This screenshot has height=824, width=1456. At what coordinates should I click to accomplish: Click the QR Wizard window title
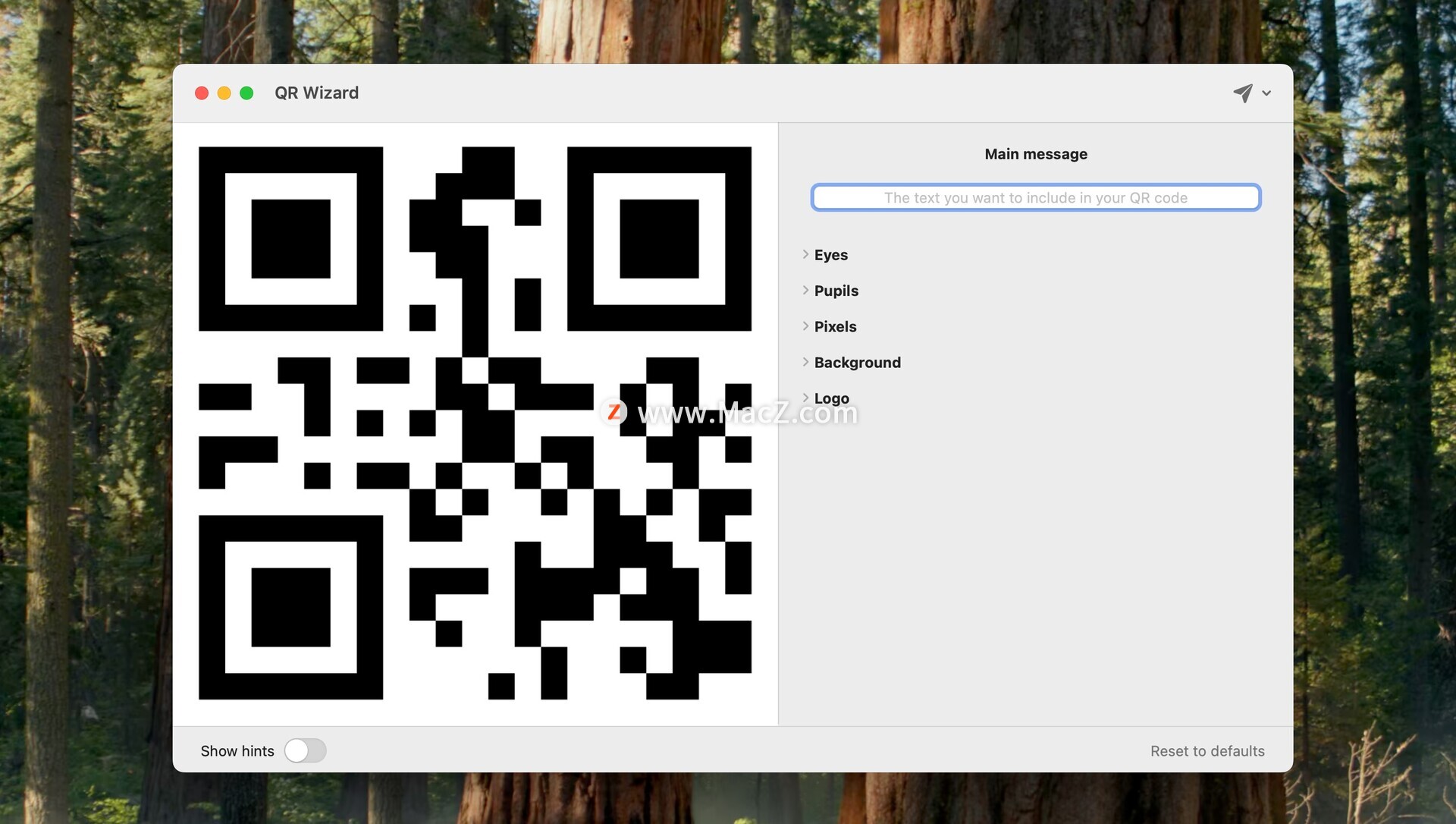pos(316,93)
